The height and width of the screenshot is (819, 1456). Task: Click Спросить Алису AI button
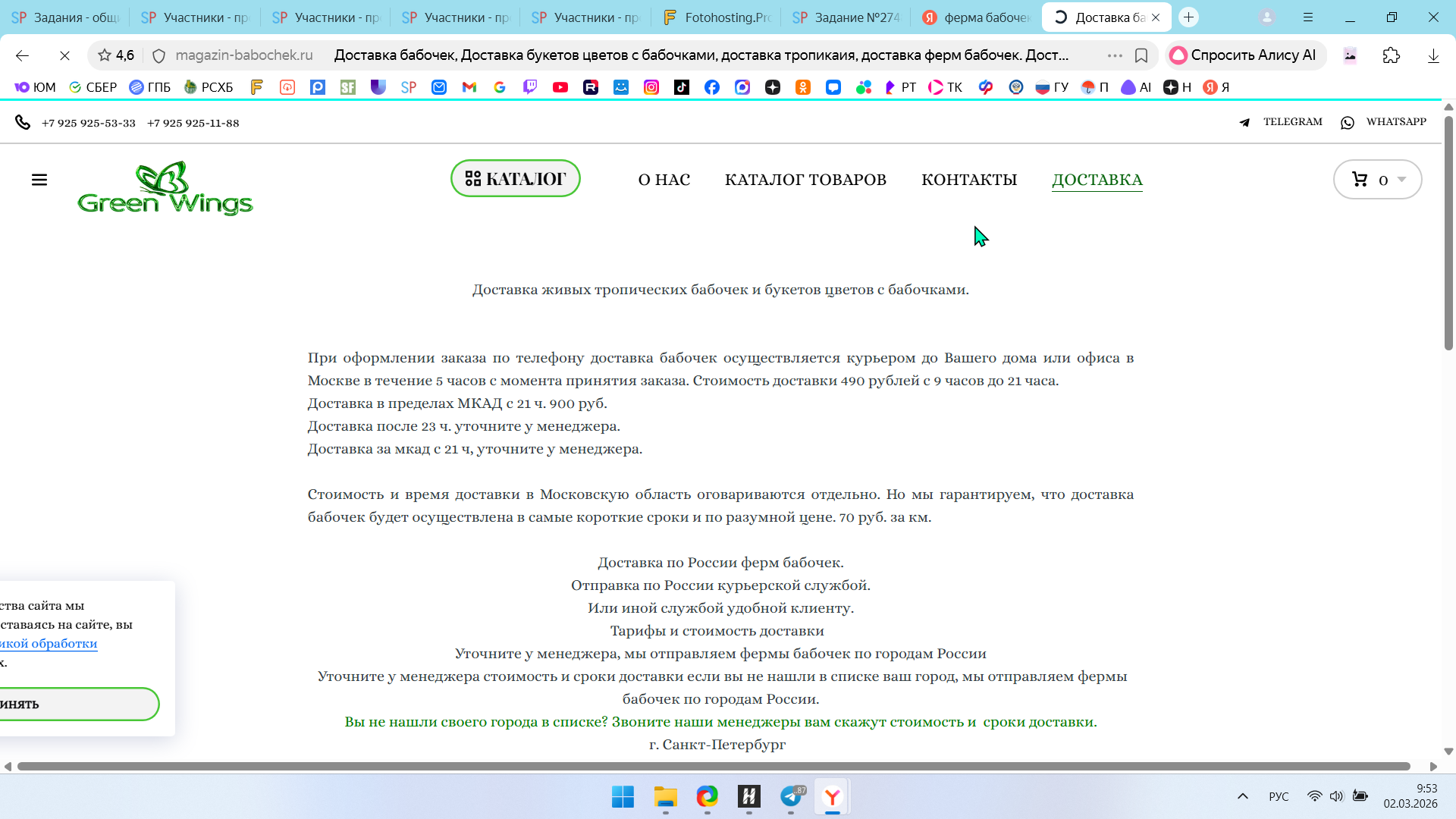[x=1244, y=55]
